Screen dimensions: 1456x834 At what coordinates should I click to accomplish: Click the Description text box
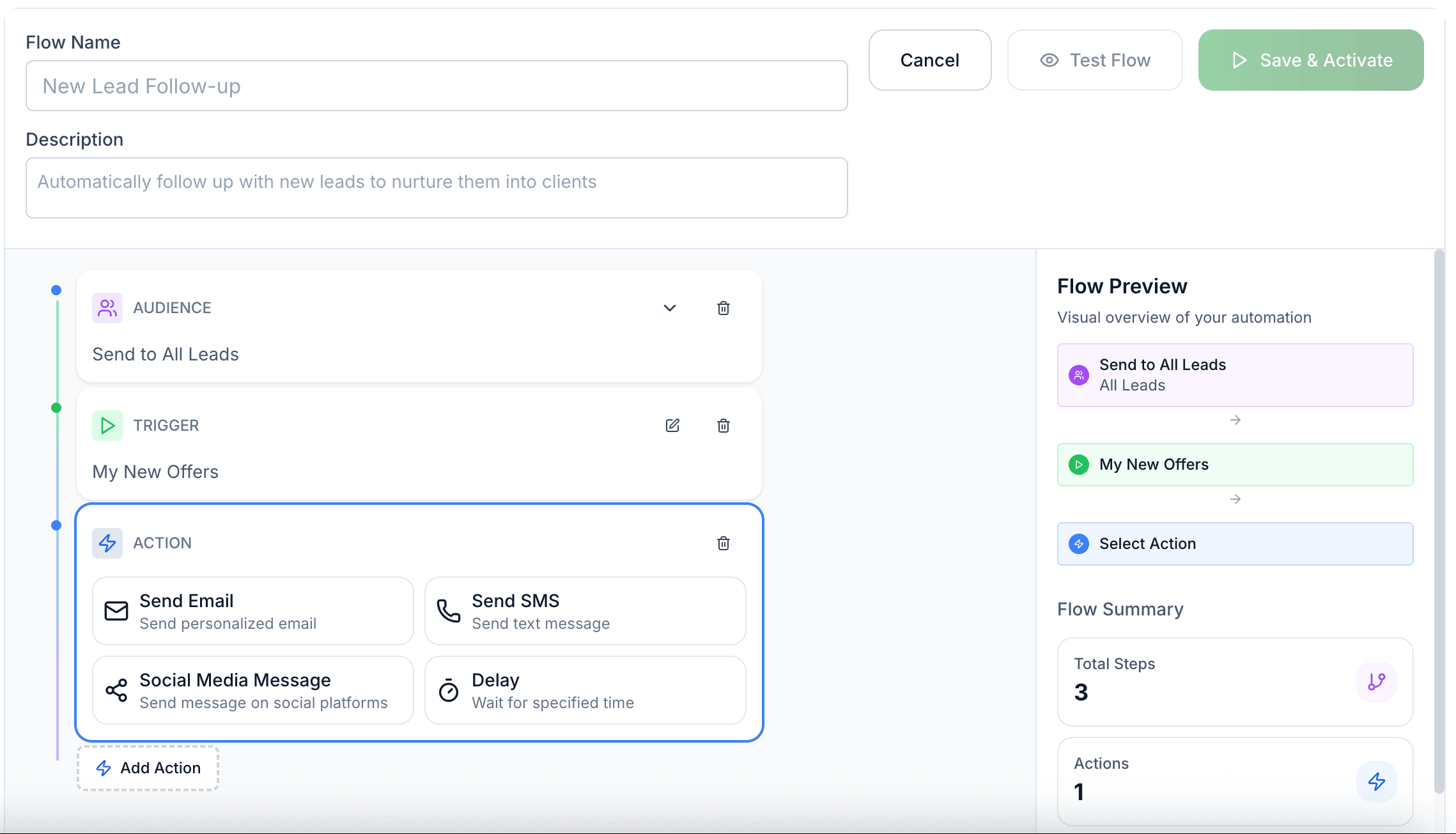click(x=437, y=187)
